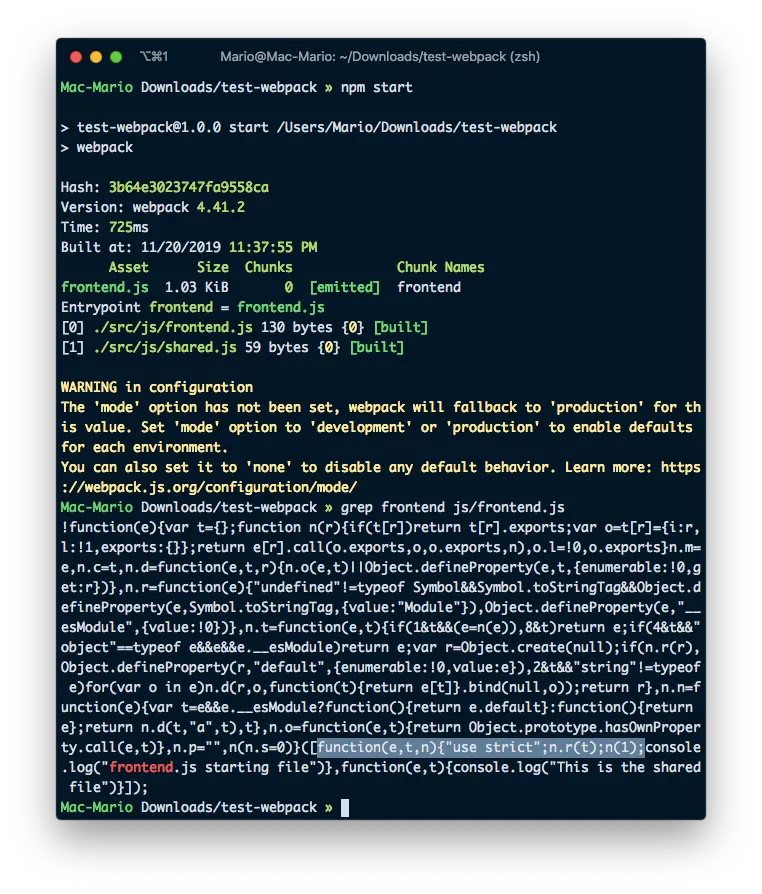
Task: Click the green zoom window button
Action: pos(116,57)
